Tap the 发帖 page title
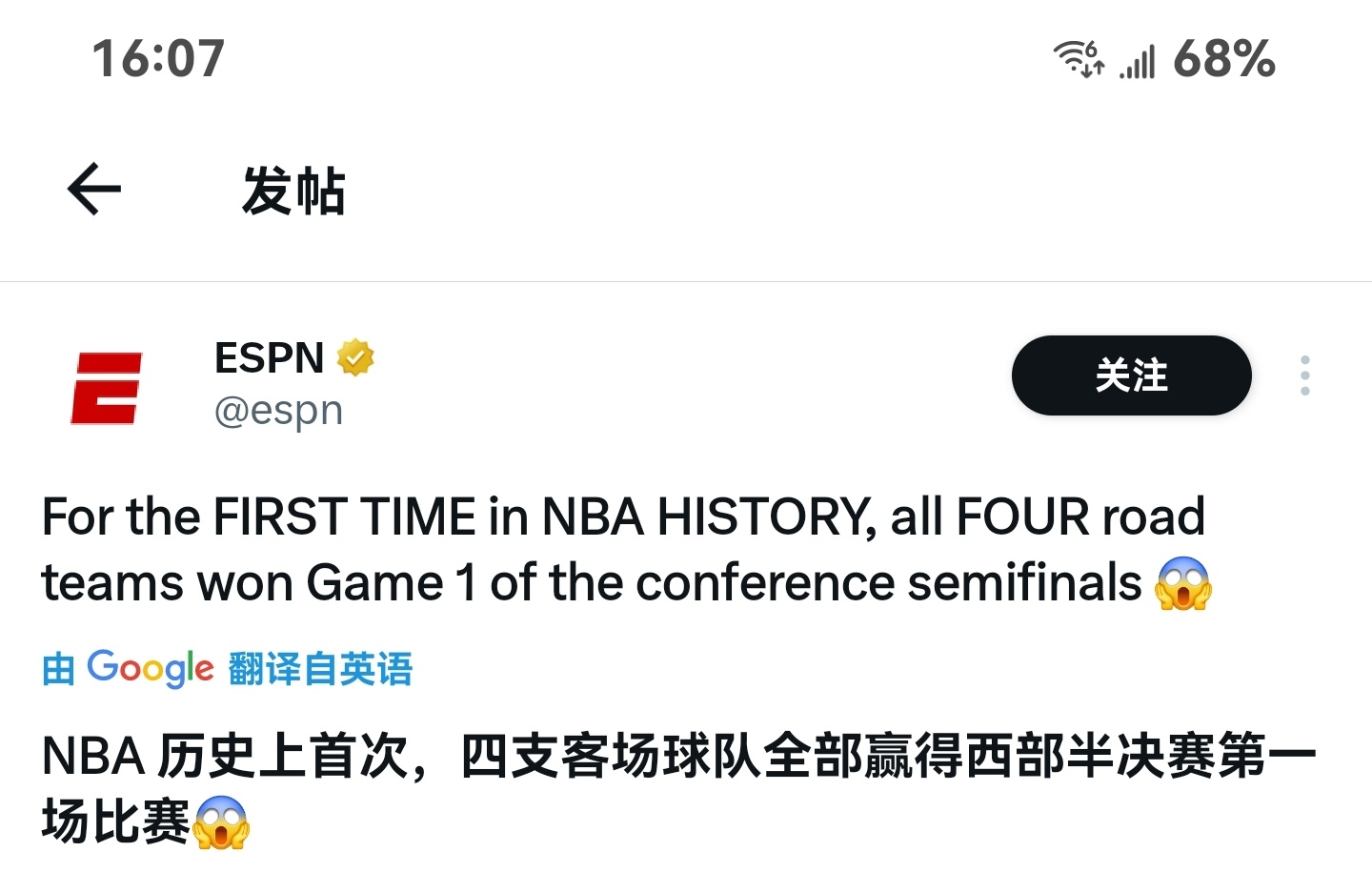 tap(293, 191)
